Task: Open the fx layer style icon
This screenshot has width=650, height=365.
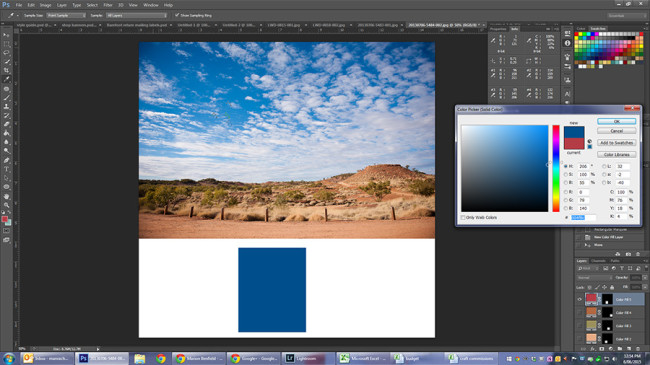Action: point(593,349)
